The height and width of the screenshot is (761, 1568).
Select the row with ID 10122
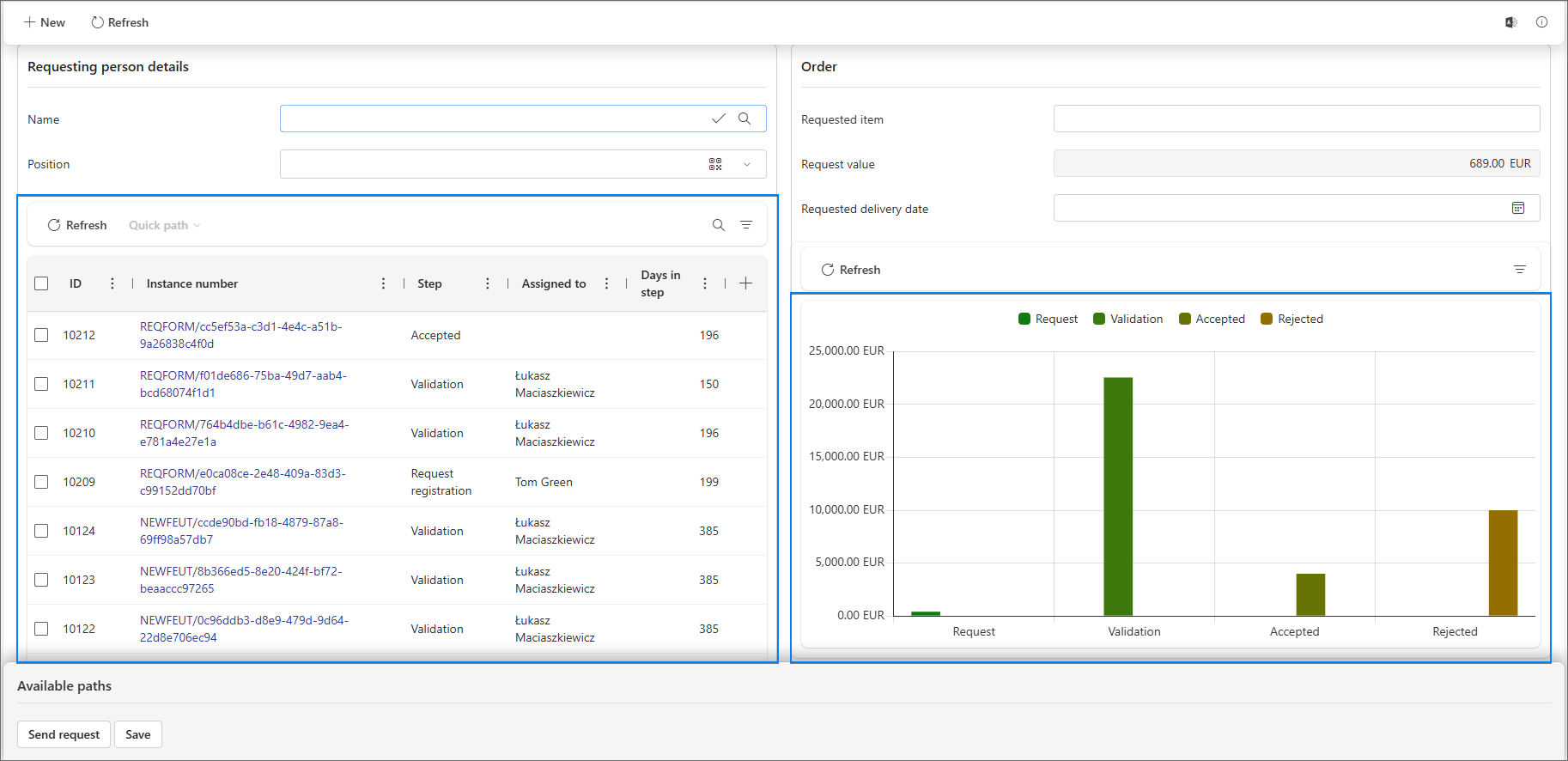[41, 629]
